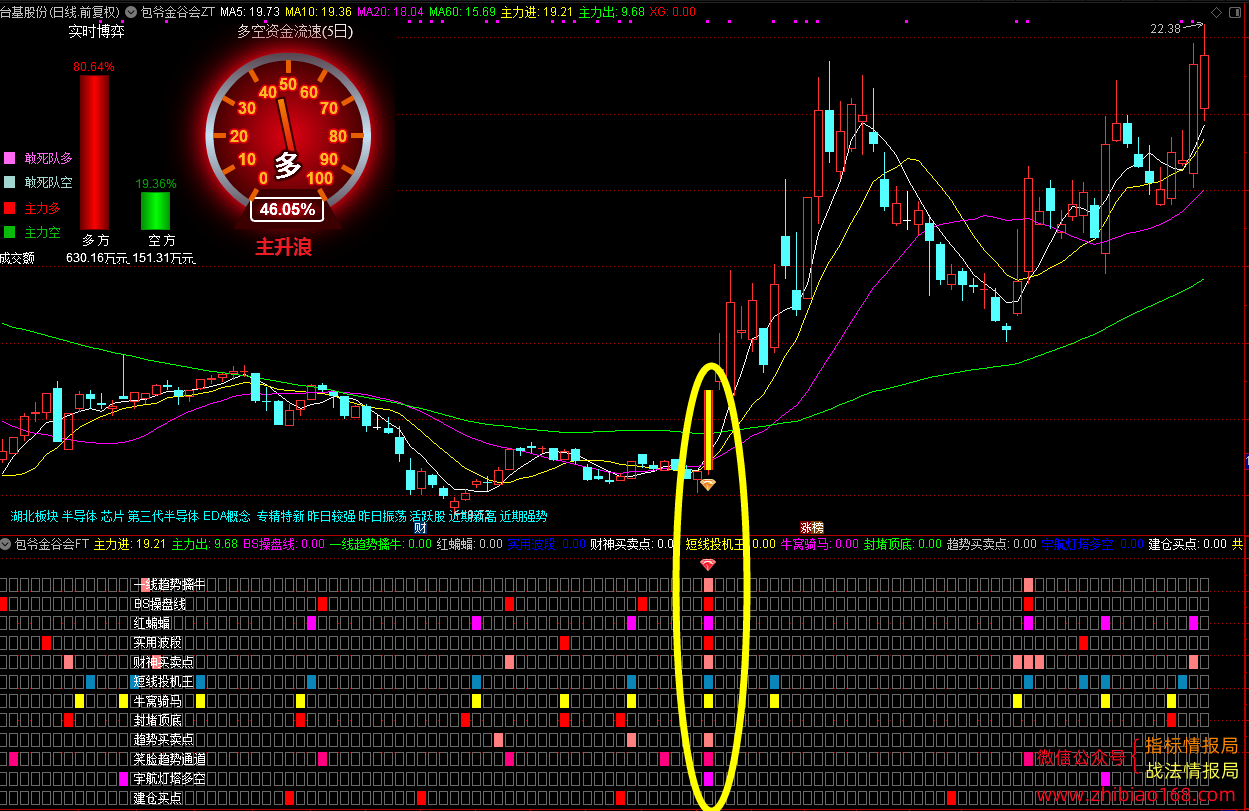Open the 湖北板块 tag
The image size is (1249, 811).
34,516
